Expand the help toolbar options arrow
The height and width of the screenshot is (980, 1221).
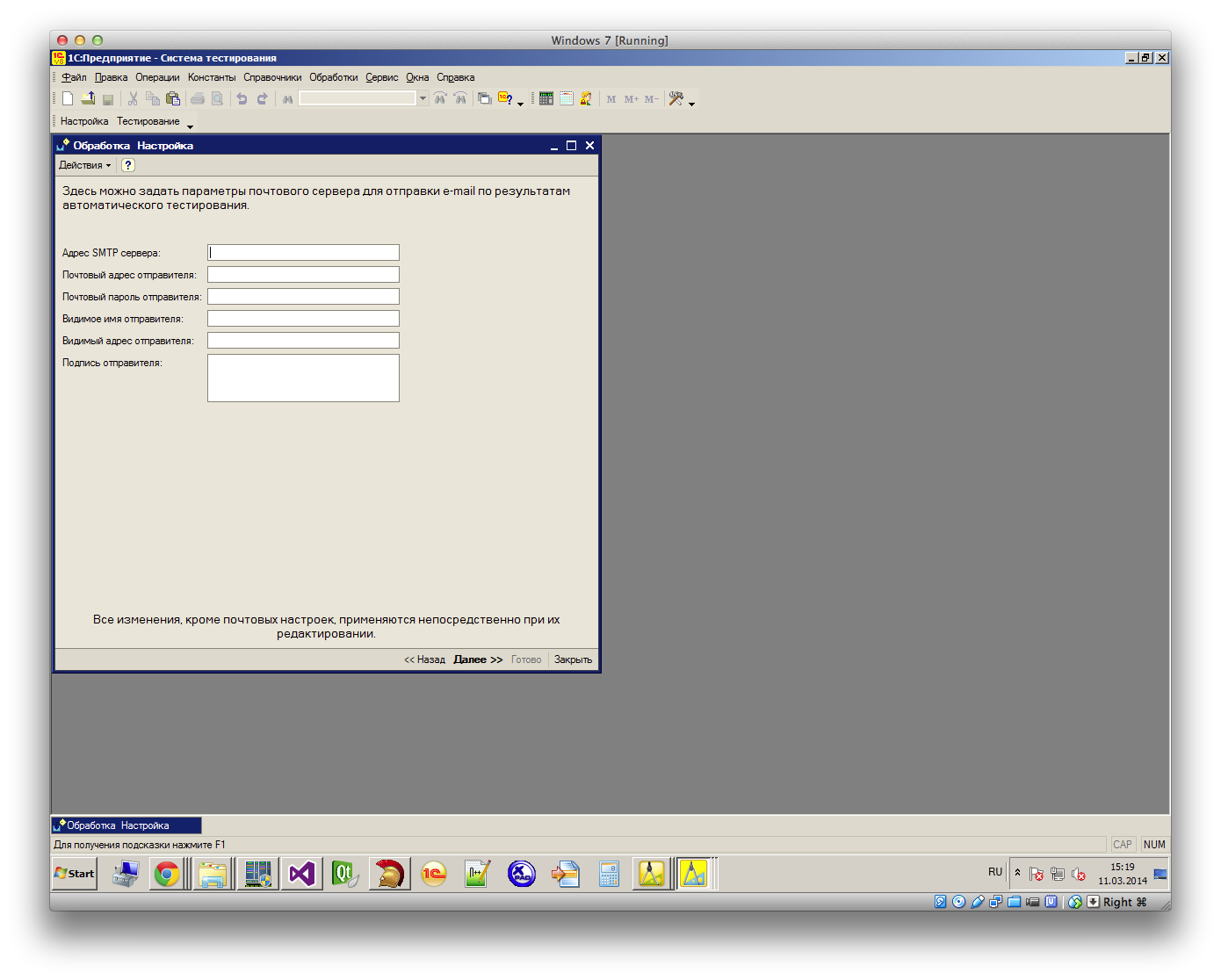[x=520, y=104]
